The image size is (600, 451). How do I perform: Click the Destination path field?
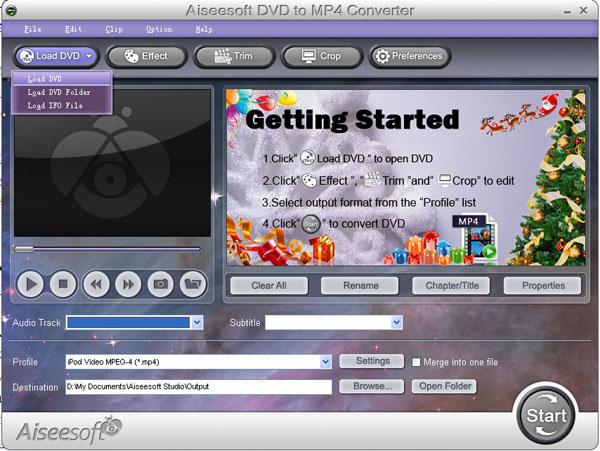[x=199, y=387]
